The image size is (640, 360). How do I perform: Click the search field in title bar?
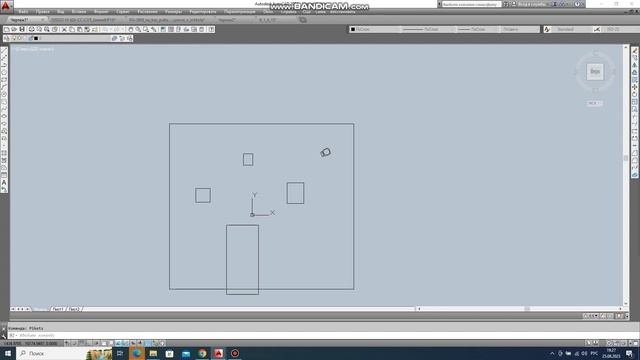[x=471, y=4]
